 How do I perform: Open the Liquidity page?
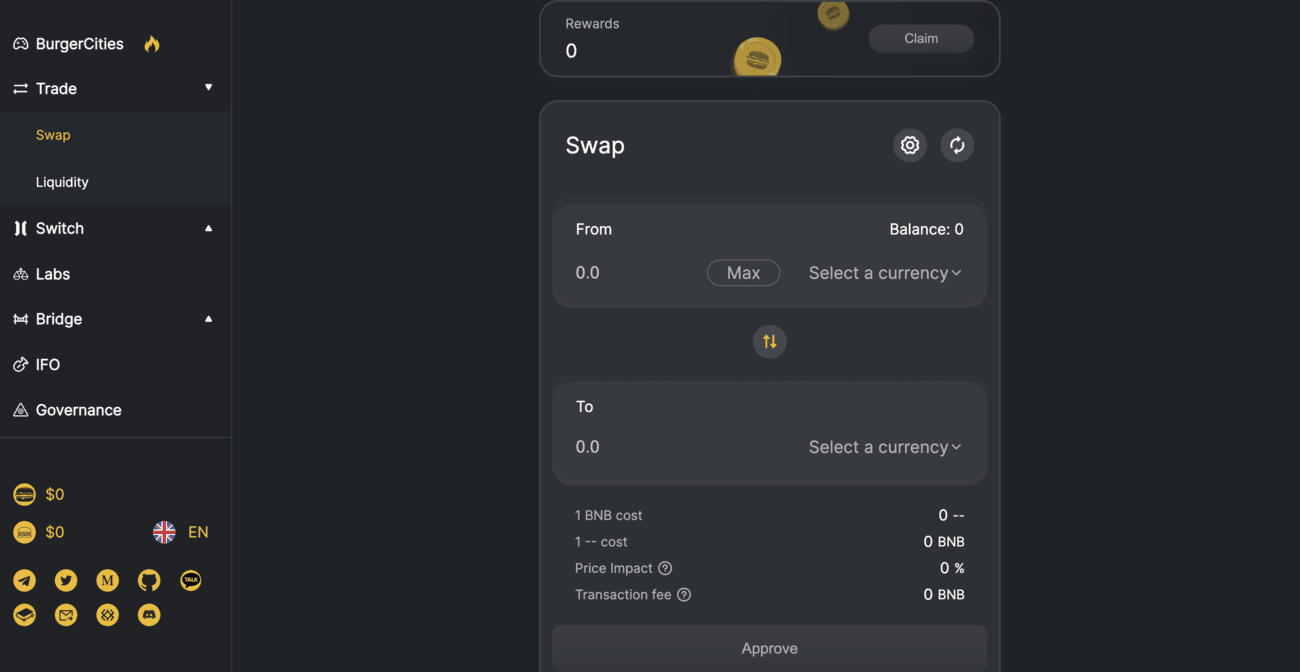click(x=62, y=182)
